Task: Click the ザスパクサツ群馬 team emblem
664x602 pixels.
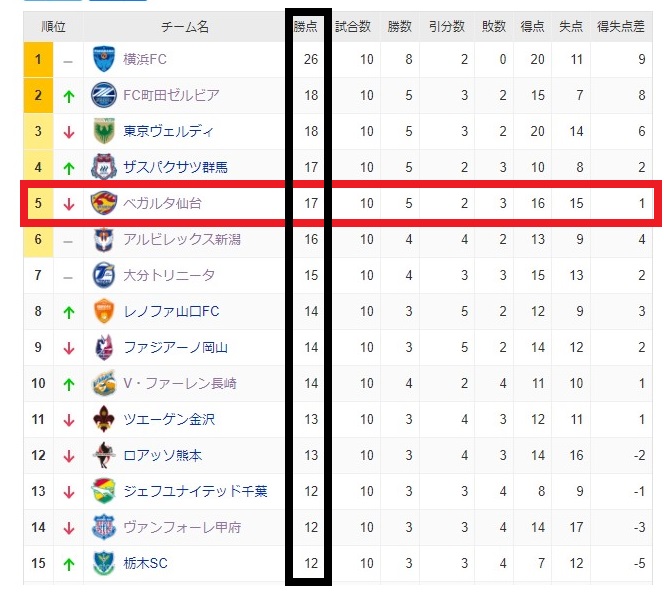Action: [x=104, y=168]
